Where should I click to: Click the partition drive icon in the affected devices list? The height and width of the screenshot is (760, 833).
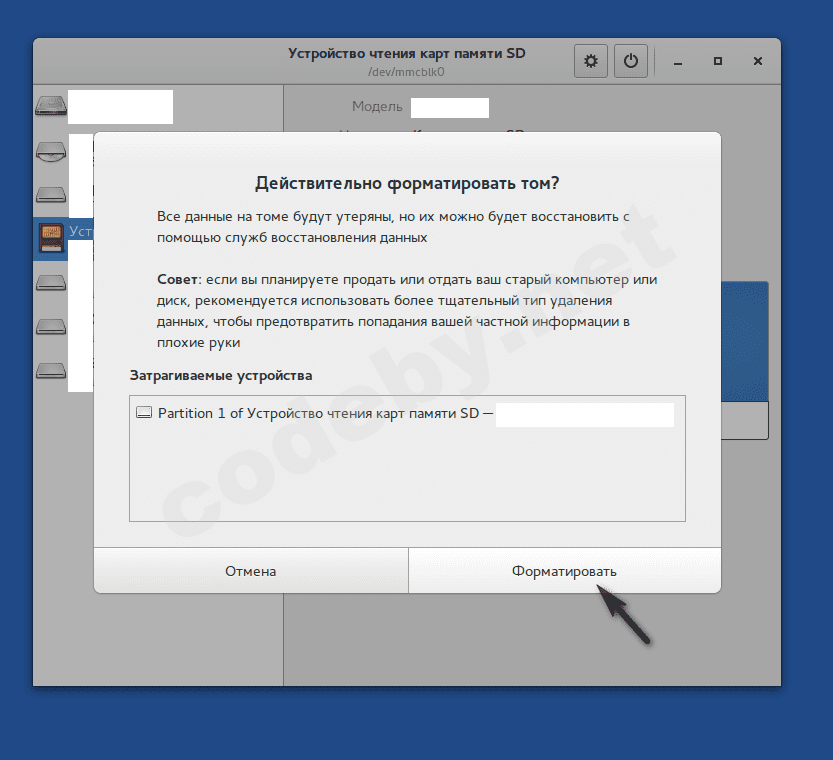point(144,413)
